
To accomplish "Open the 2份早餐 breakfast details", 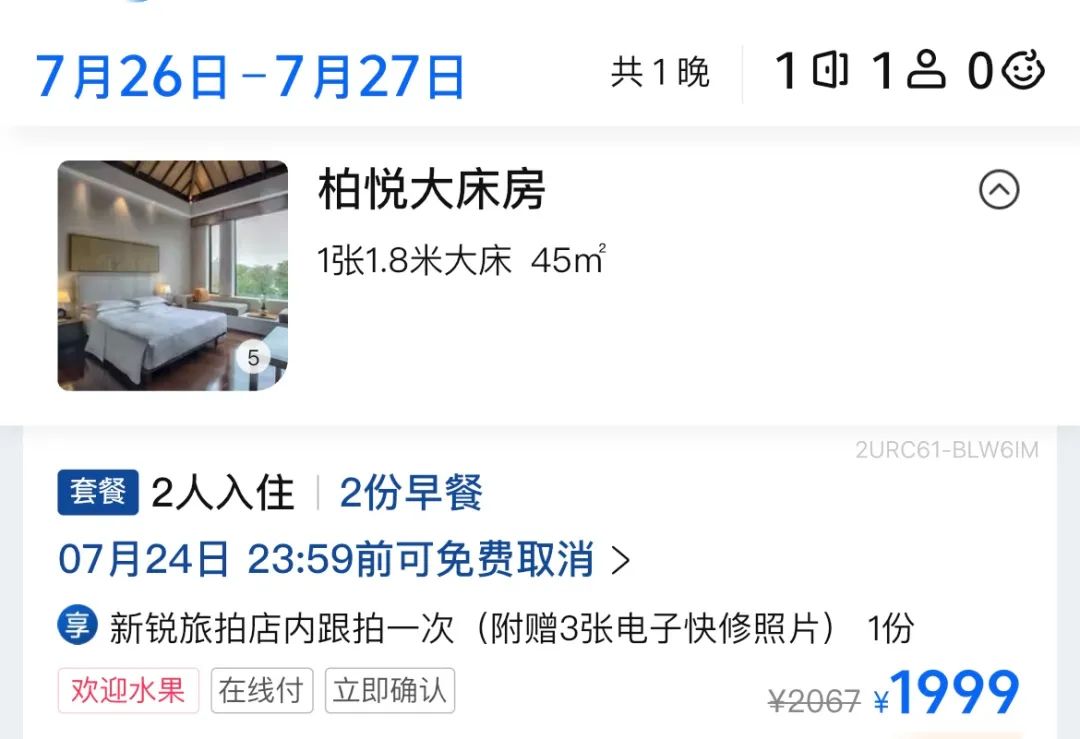I will 411,492.
